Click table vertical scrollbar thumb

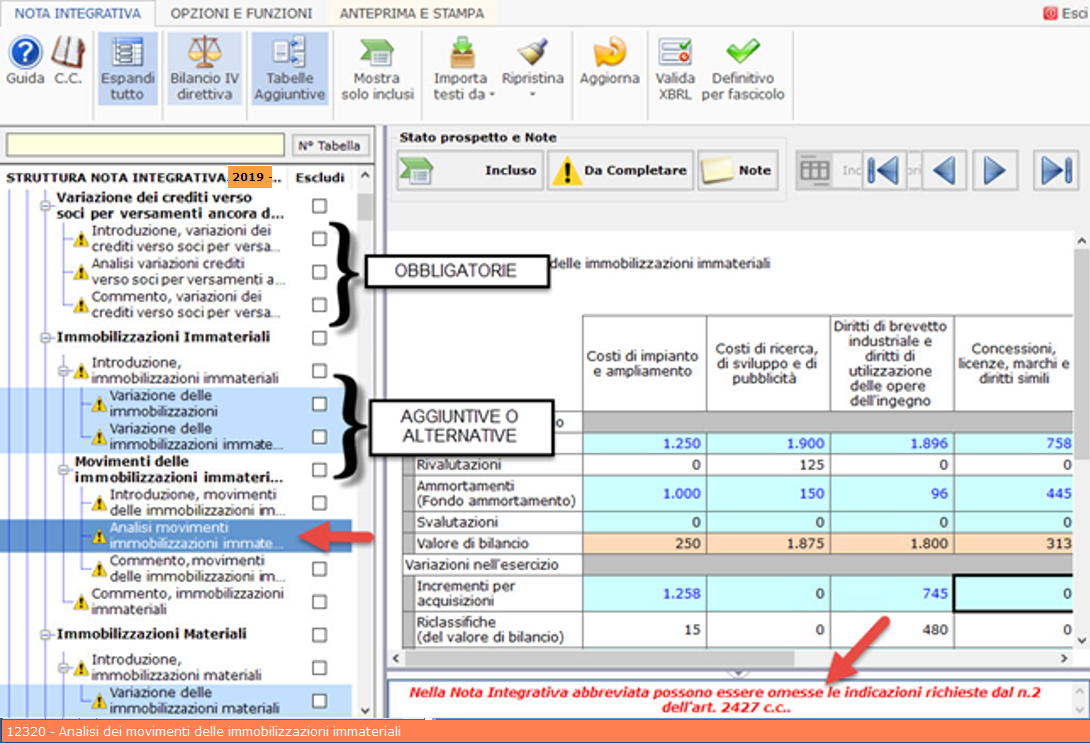[x=1081, y=354]
